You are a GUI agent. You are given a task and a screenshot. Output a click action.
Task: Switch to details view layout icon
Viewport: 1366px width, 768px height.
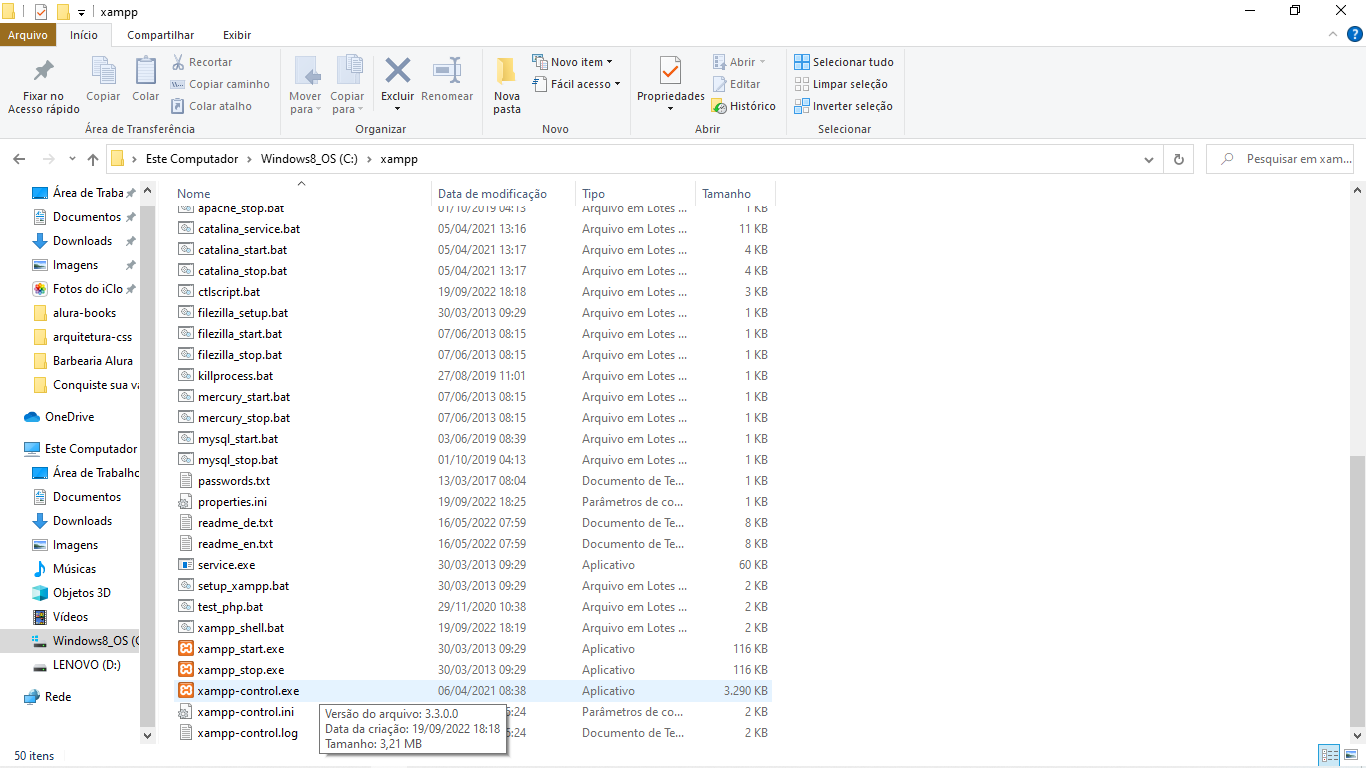[1329, 756]
